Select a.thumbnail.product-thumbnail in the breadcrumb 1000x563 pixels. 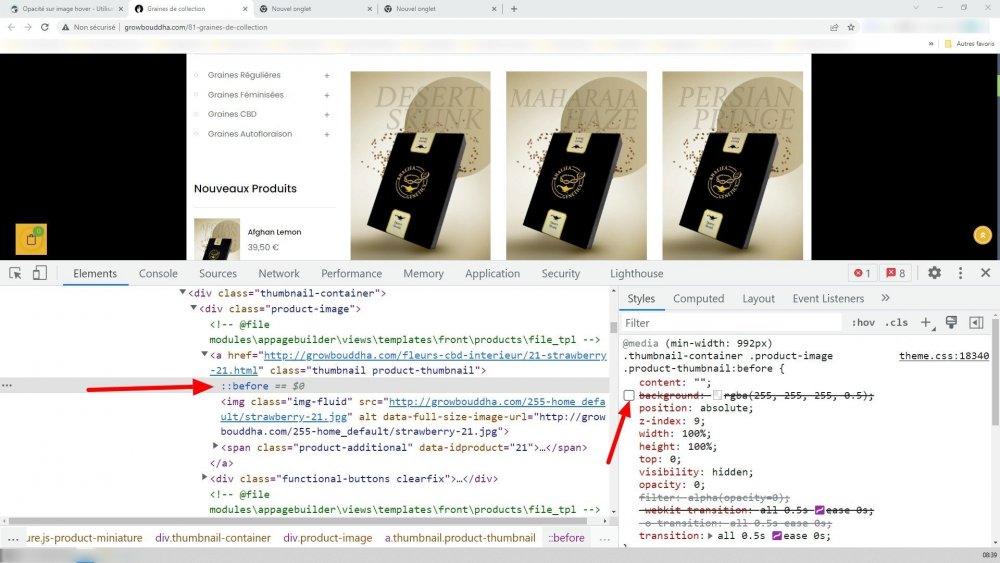(460, 537)
